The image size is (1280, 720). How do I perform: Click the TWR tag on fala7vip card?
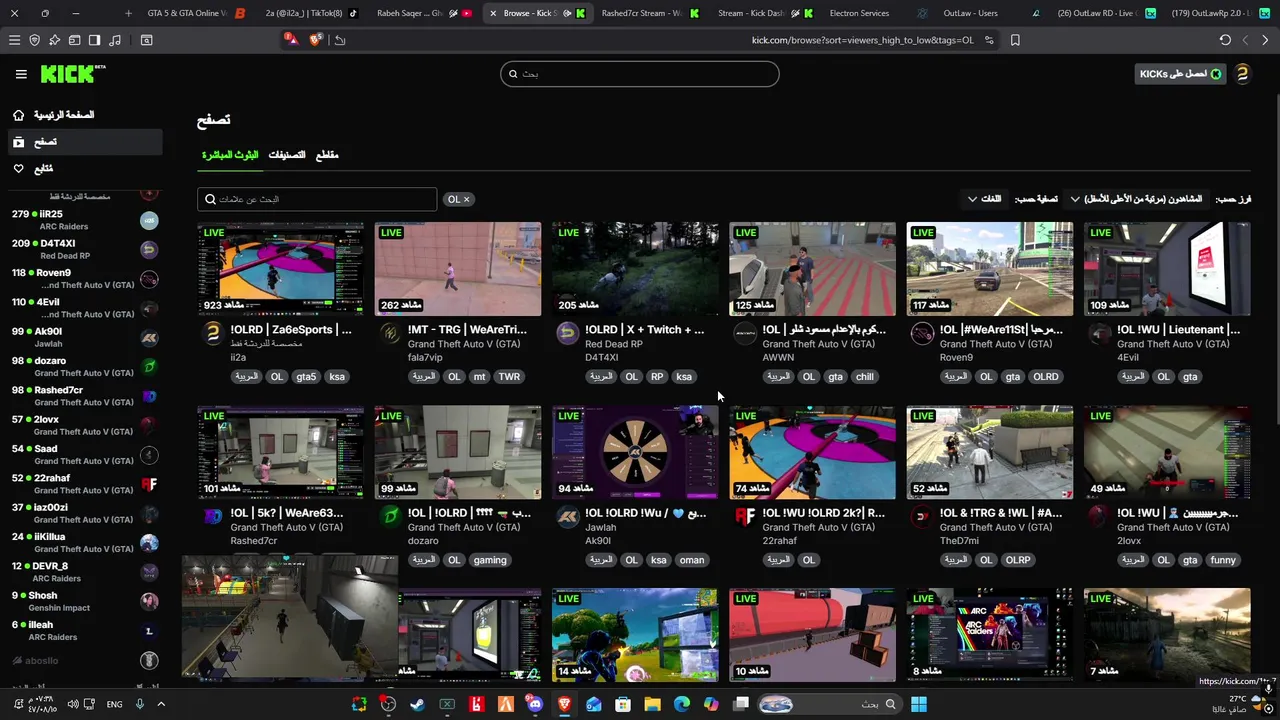[509, 377]
